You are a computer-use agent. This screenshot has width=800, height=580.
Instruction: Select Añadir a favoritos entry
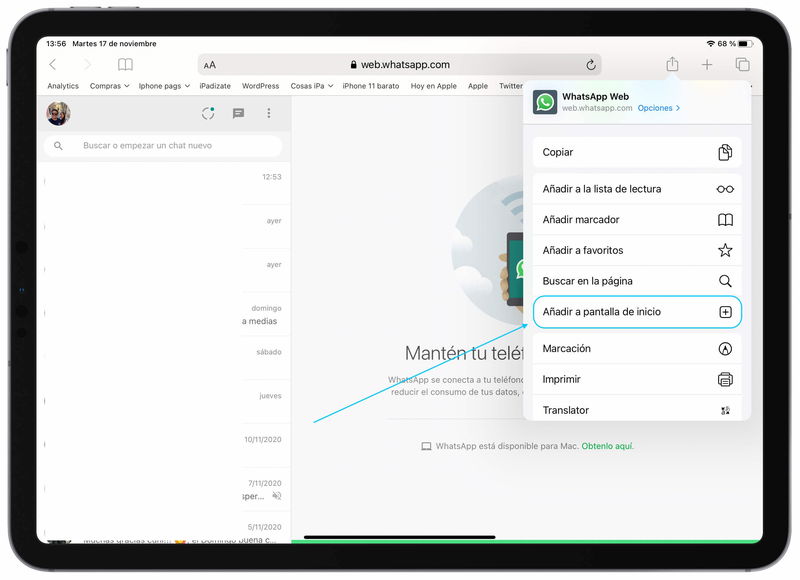pyautogui.click(x=637, y=250)
